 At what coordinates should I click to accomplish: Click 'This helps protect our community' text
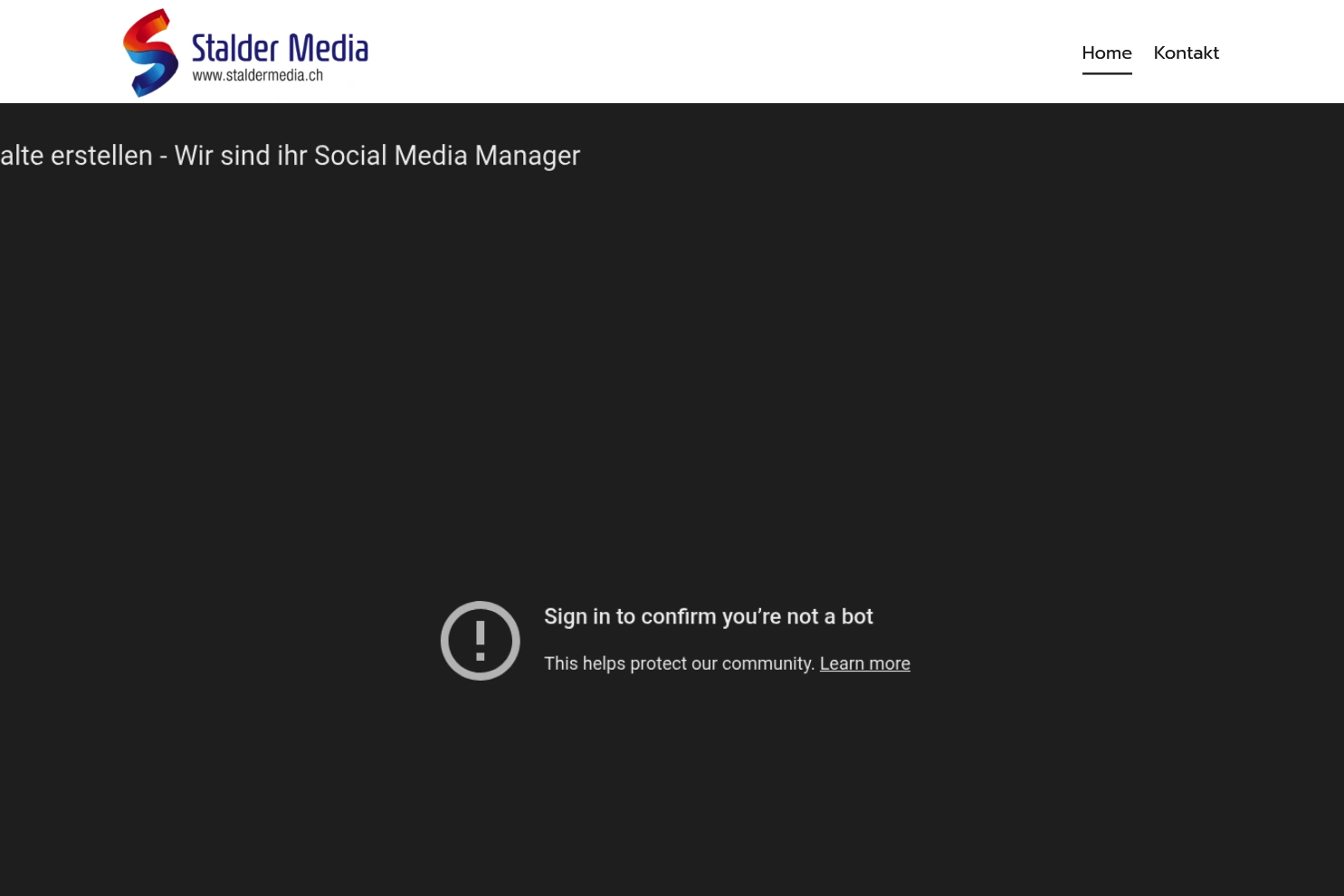tap(679, 663)
